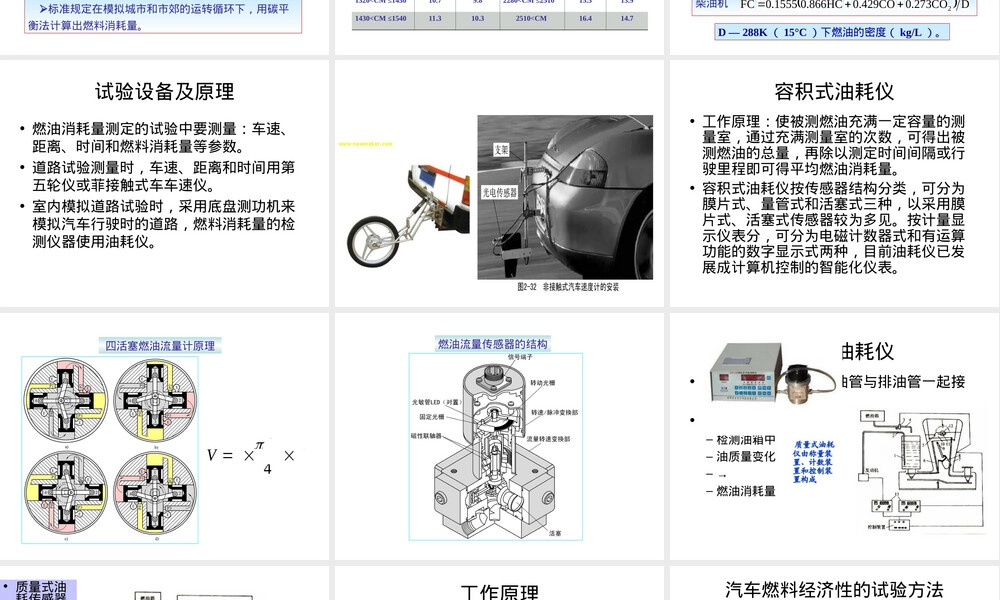The image size is (1000, 600).
Task: Click the 试验设备及原理 title text
Action: pyautogui.click(x=165, y=92)
